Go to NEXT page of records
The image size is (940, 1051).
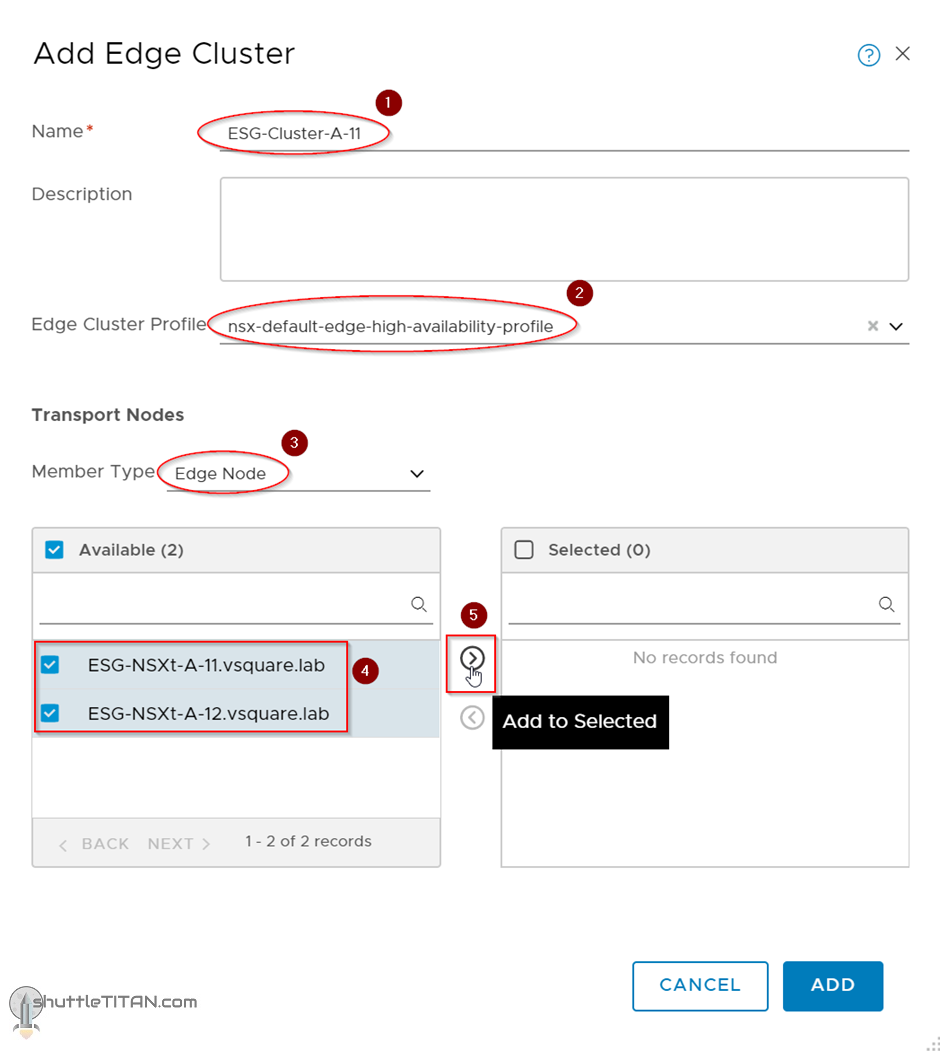[179, 844]
